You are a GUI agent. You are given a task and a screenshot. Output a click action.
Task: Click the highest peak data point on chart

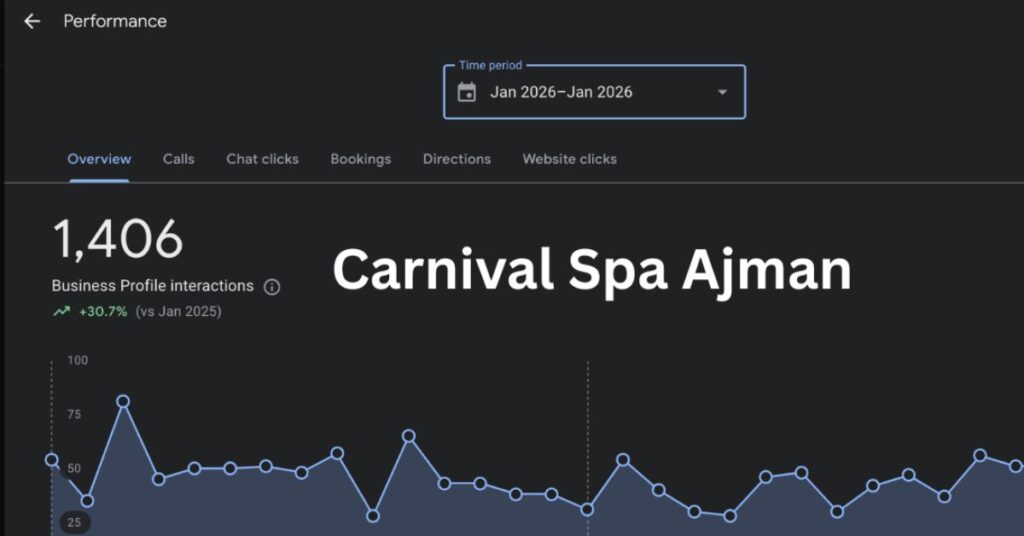[123, 402]
